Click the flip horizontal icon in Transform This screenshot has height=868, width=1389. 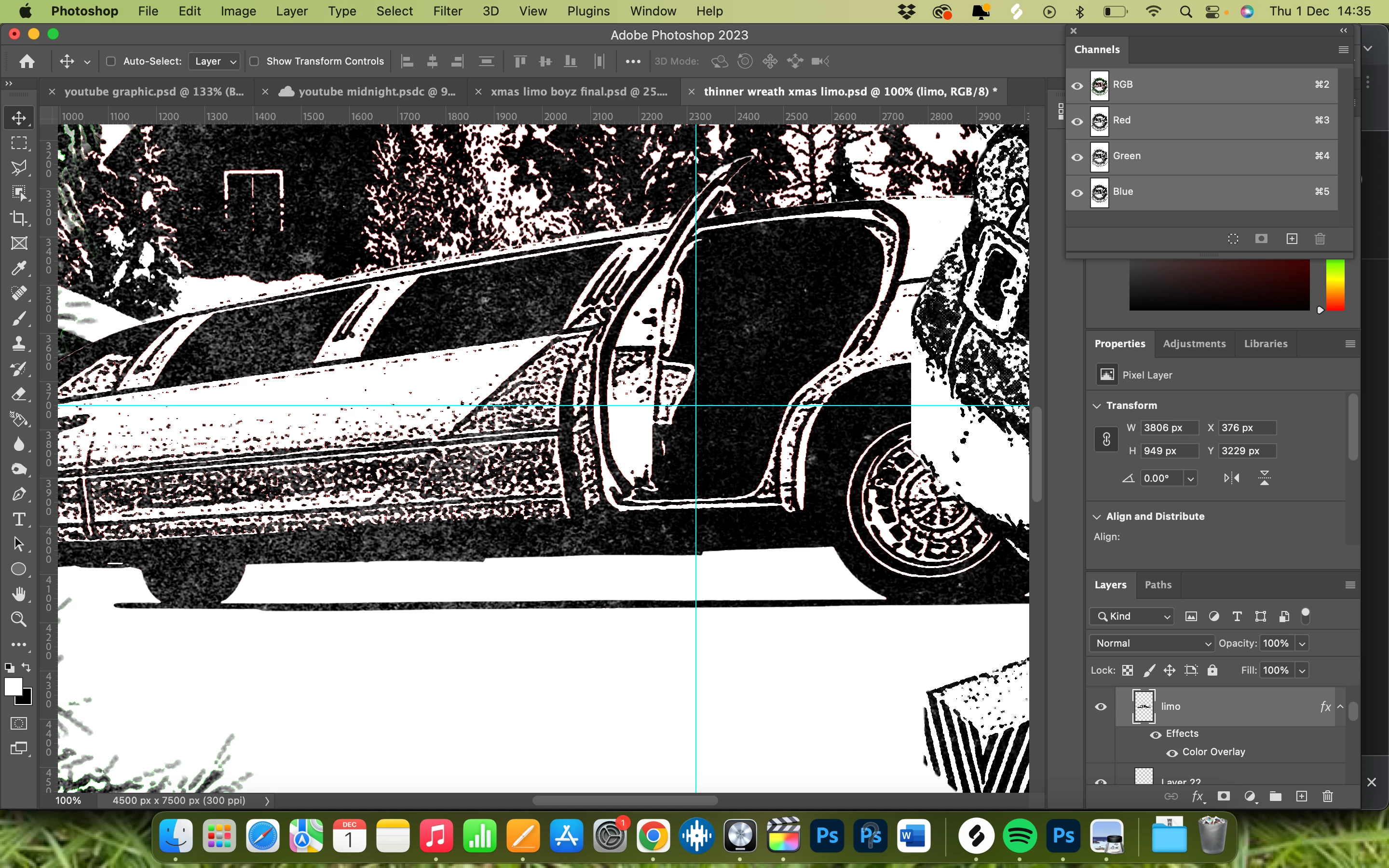coord(1231,478)
